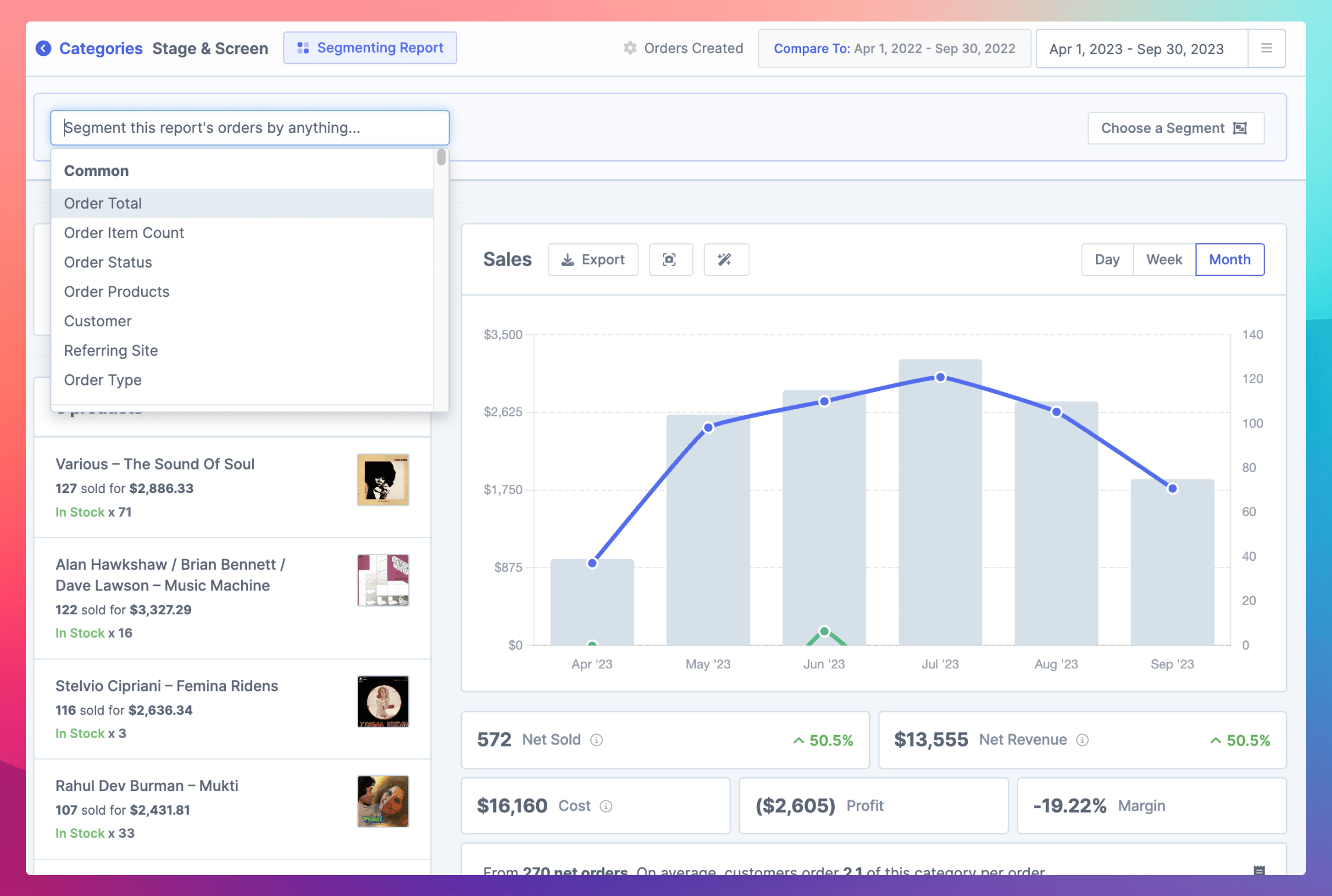
Task: Click the Choose a Segment button
Action: [x=1176, y=128]
